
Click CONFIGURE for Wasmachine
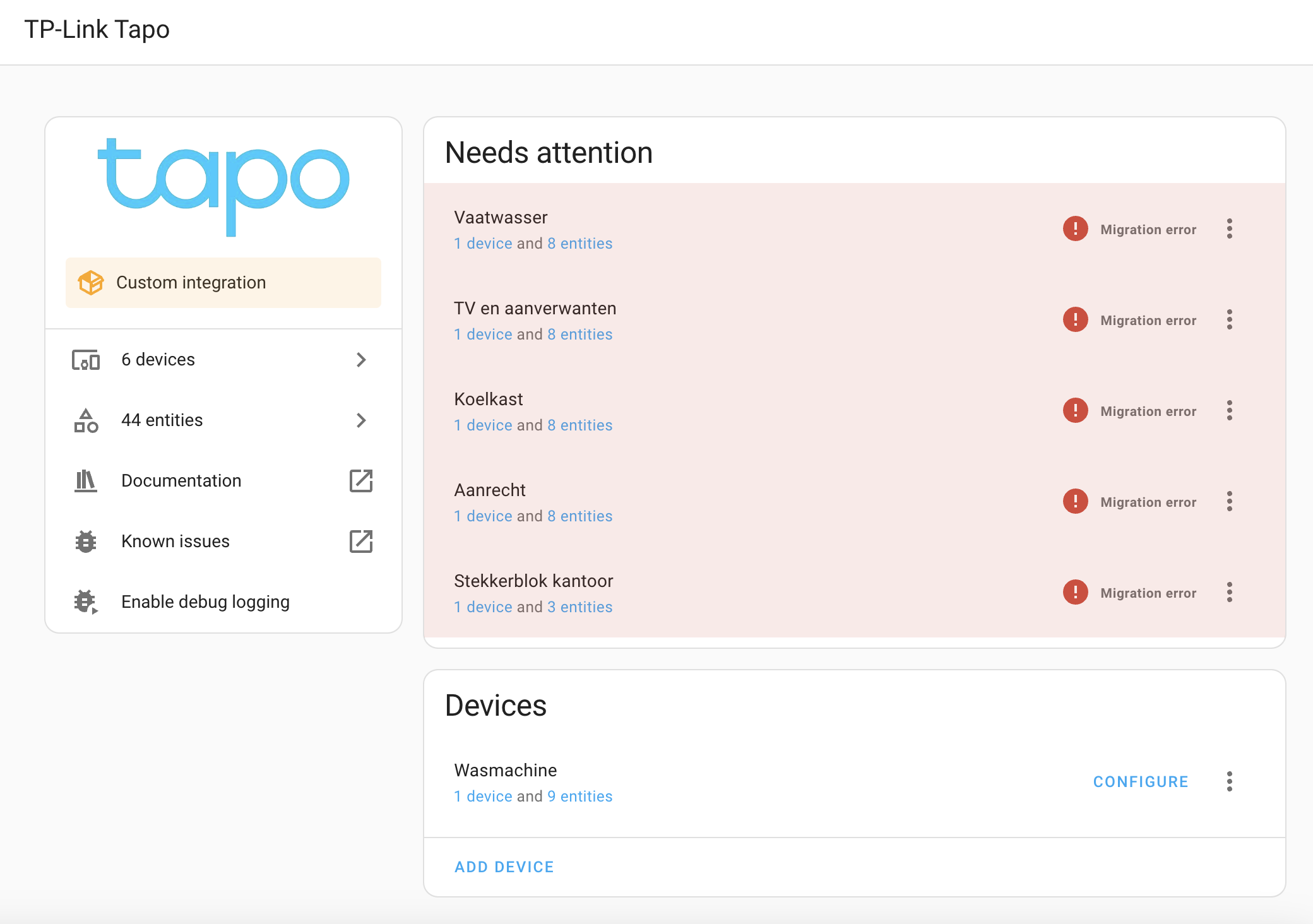[x=1141, y=782]
